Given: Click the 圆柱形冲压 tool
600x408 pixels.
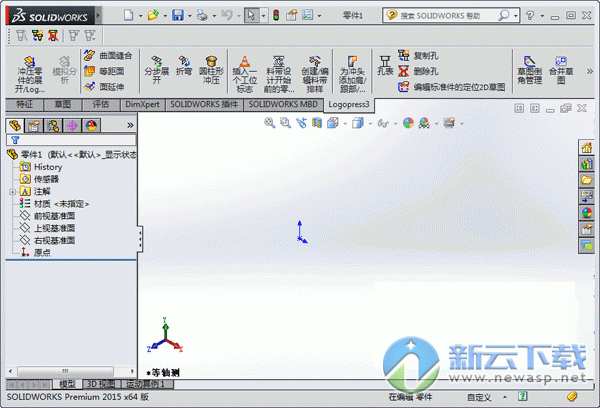Looking at the screenshot, I should 211,70.
